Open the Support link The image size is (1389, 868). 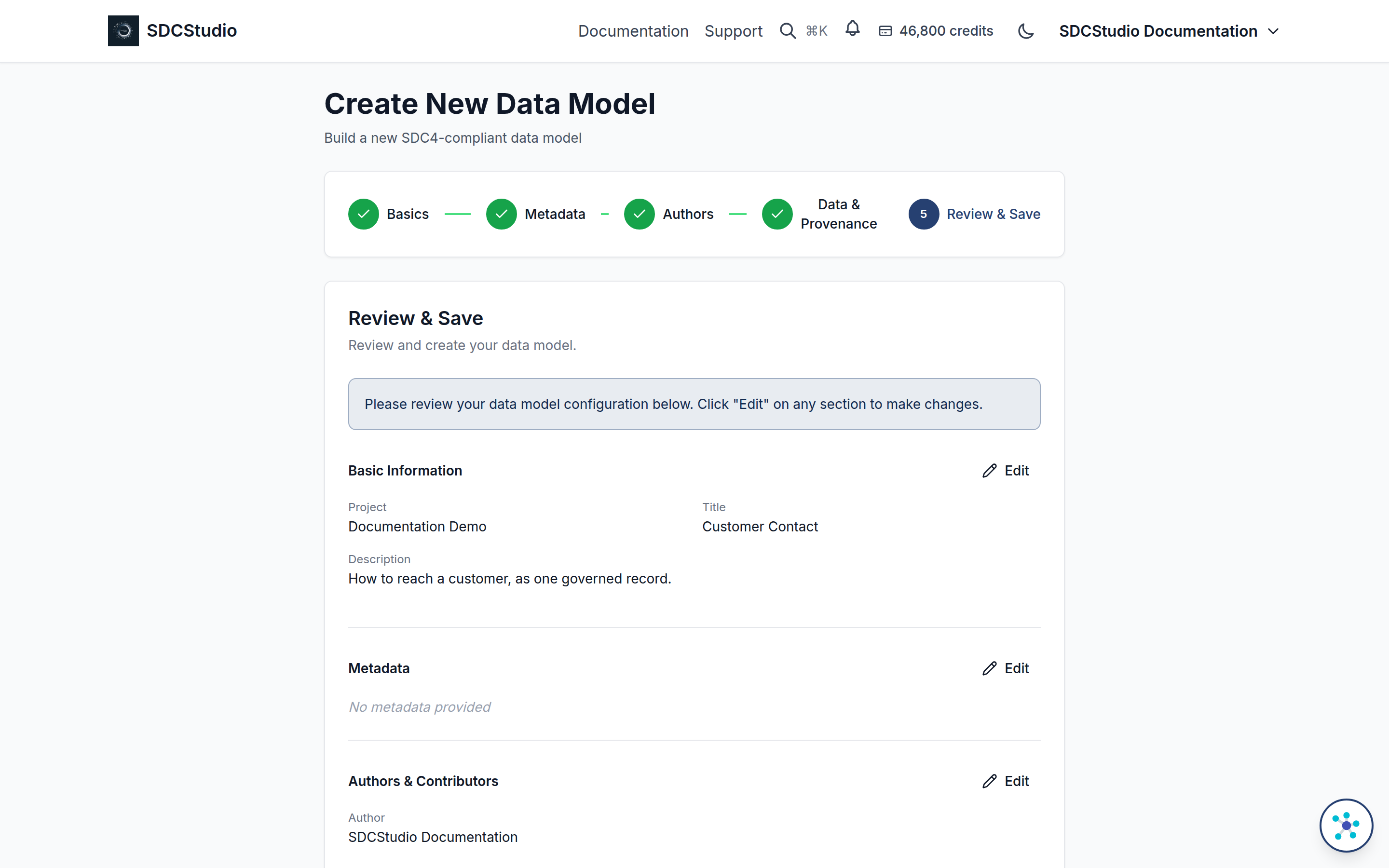pos(733,31)
